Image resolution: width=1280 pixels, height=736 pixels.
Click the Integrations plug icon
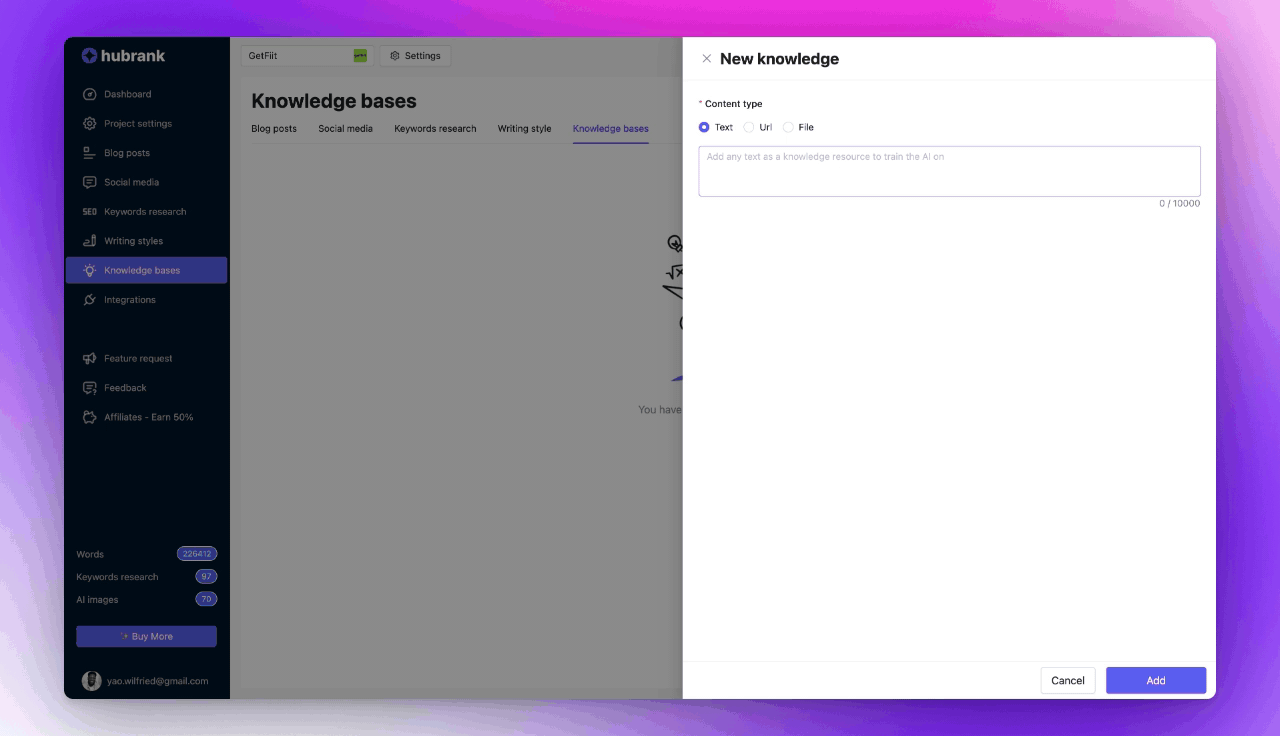click(x=90, y=300)
